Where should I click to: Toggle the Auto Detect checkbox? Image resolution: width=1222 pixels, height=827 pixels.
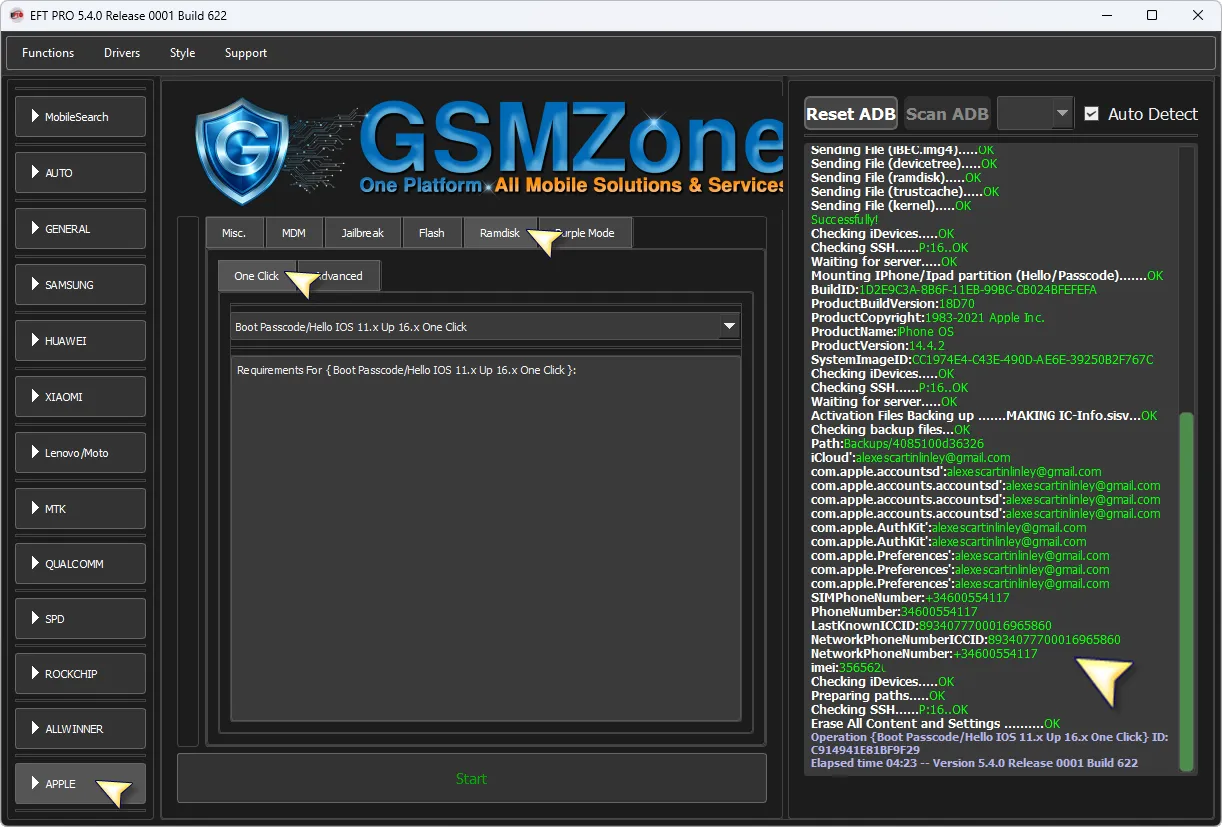1091,114
